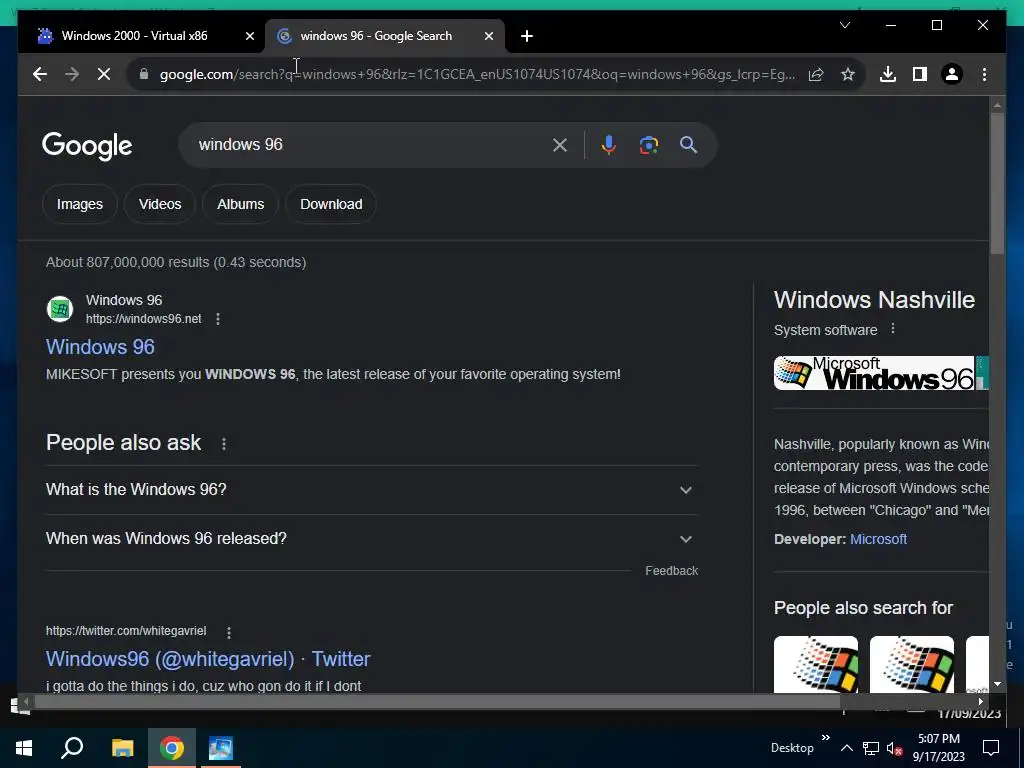Click the scroll down arrow of page scrollbar

997,684
